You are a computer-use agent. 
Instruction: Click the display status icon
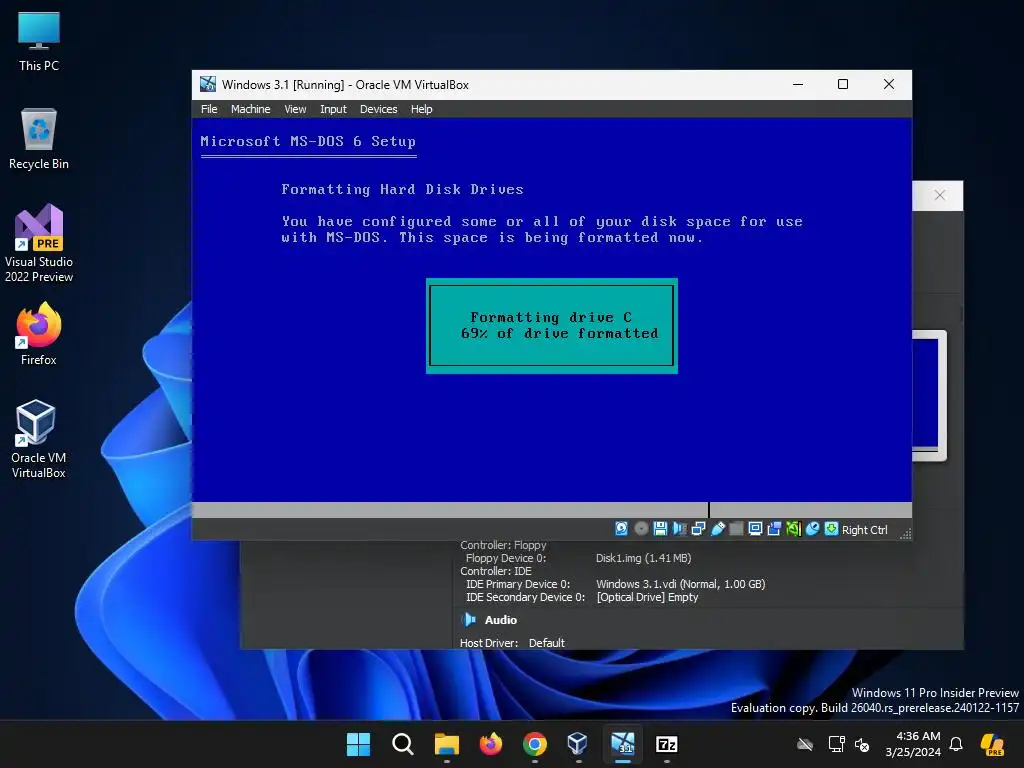tap(756, 529)
